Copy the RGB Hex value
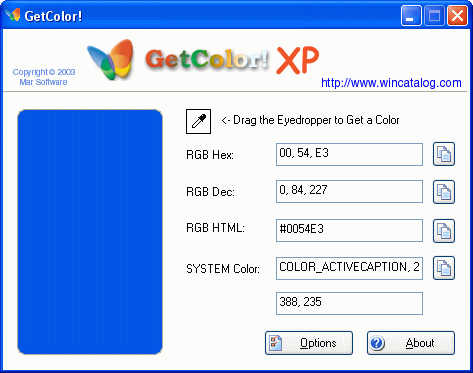 click(444, 154)
